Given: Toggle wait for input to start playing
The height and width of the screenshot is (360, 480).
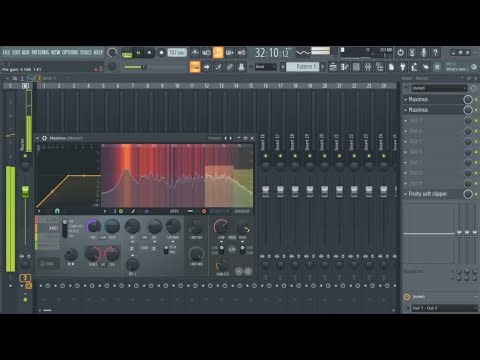Looking at the screenshot, I should tap(207, 52).
